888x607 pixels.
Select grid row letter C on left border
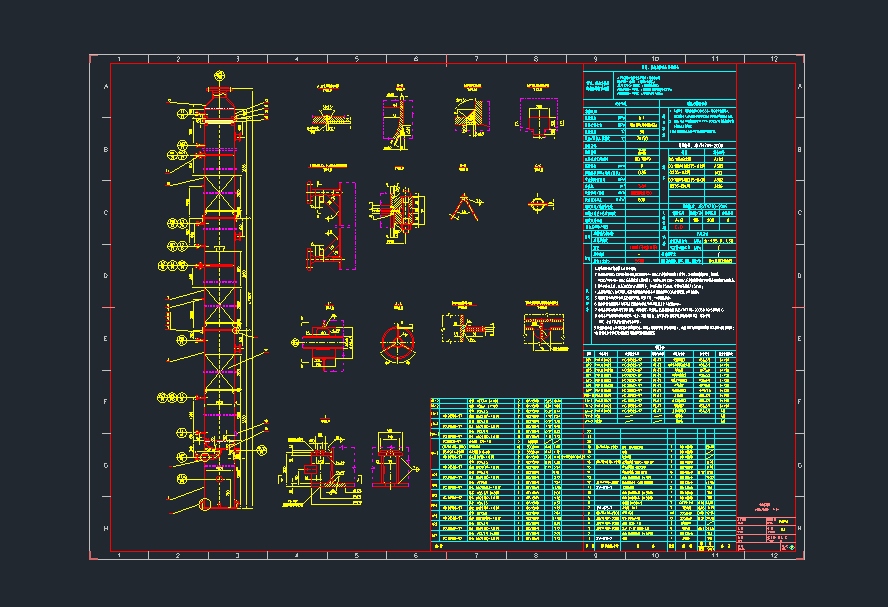(100, 212)
